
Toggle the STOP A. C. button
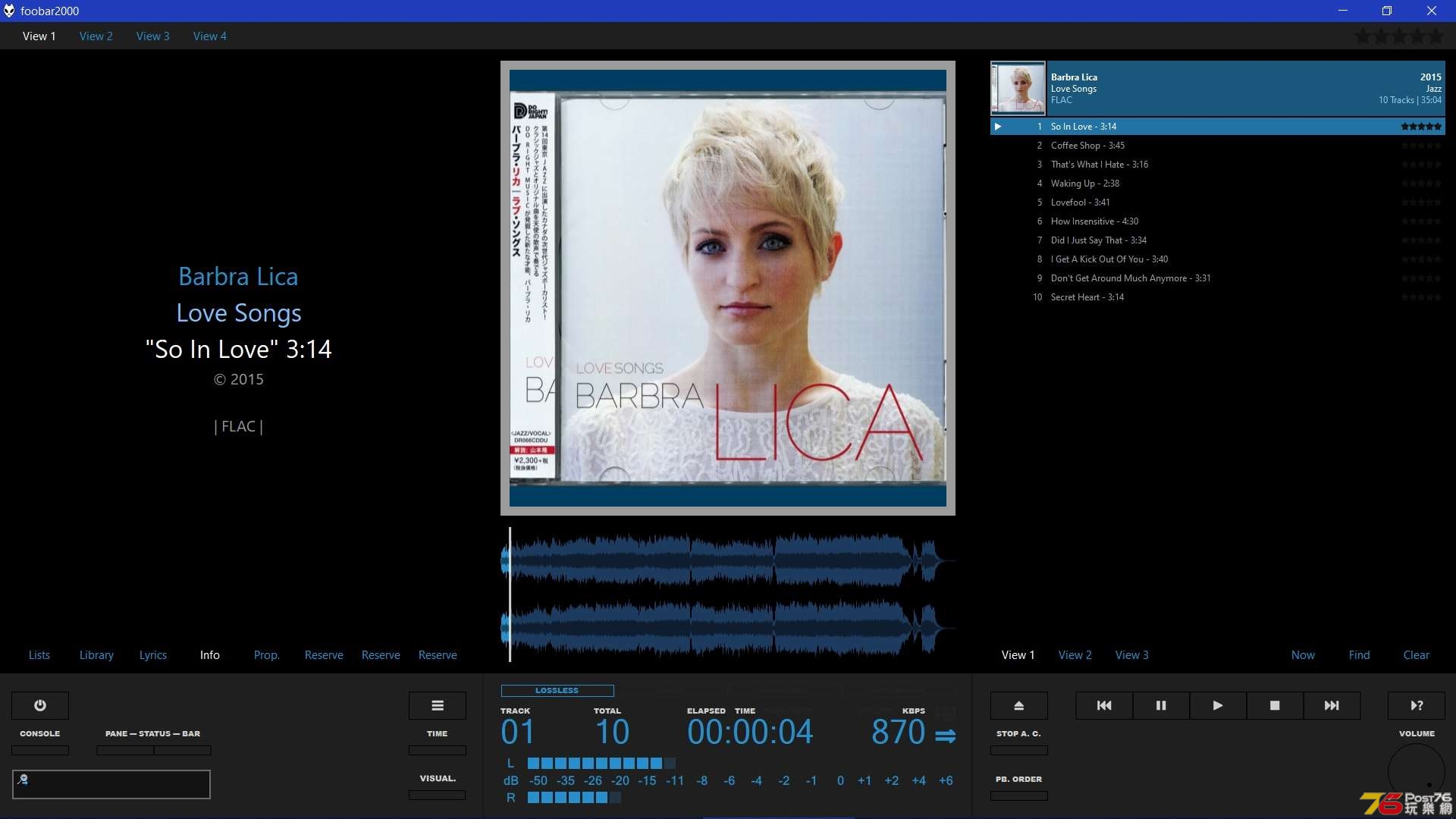pos(1019,750)
